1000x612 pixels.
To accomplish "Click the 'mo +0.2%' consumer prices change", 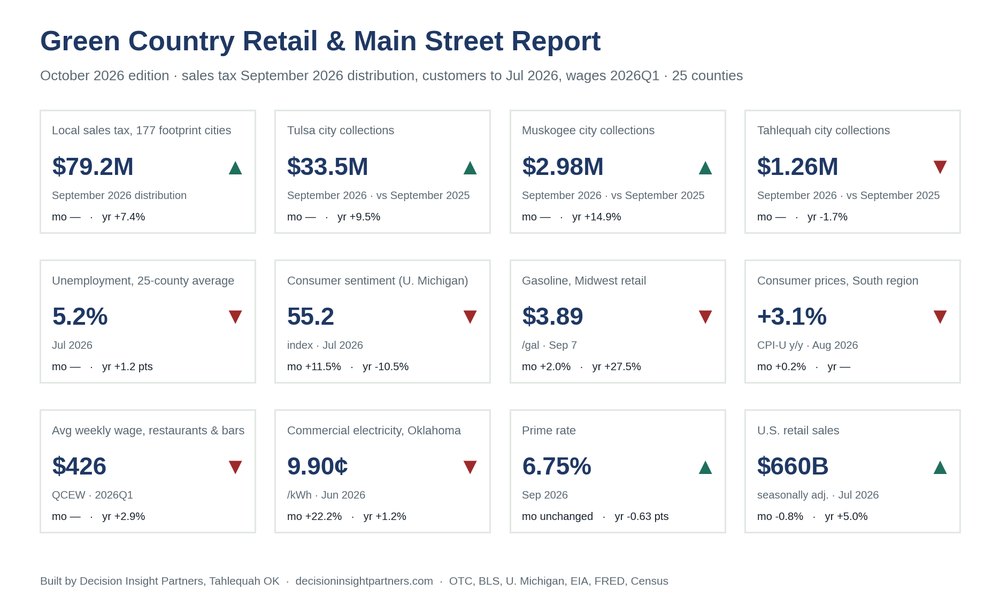I will pos(781,367).
